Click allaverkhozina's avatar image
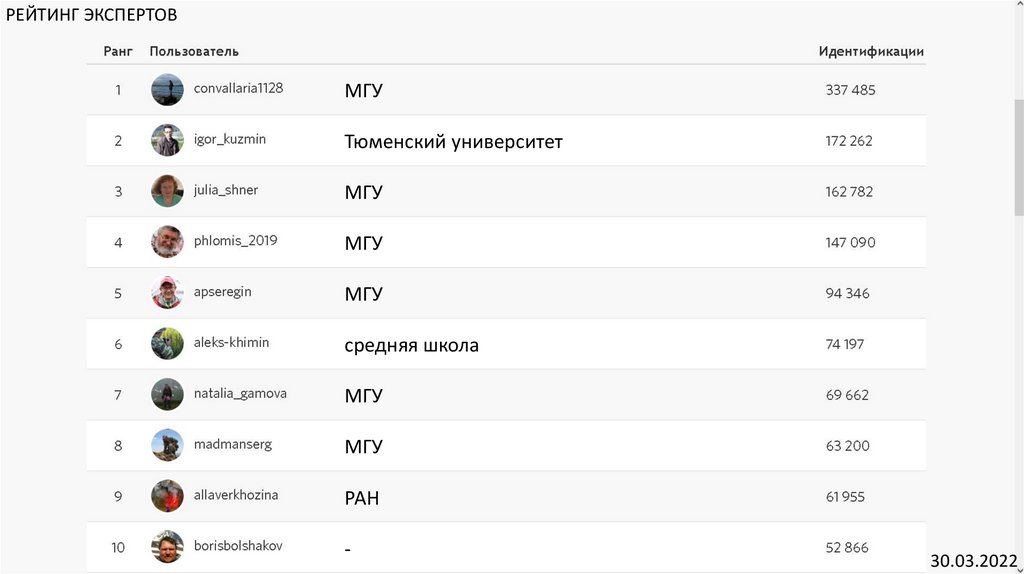This screenshot has height=574, width=1024. [x=167, y=496]
